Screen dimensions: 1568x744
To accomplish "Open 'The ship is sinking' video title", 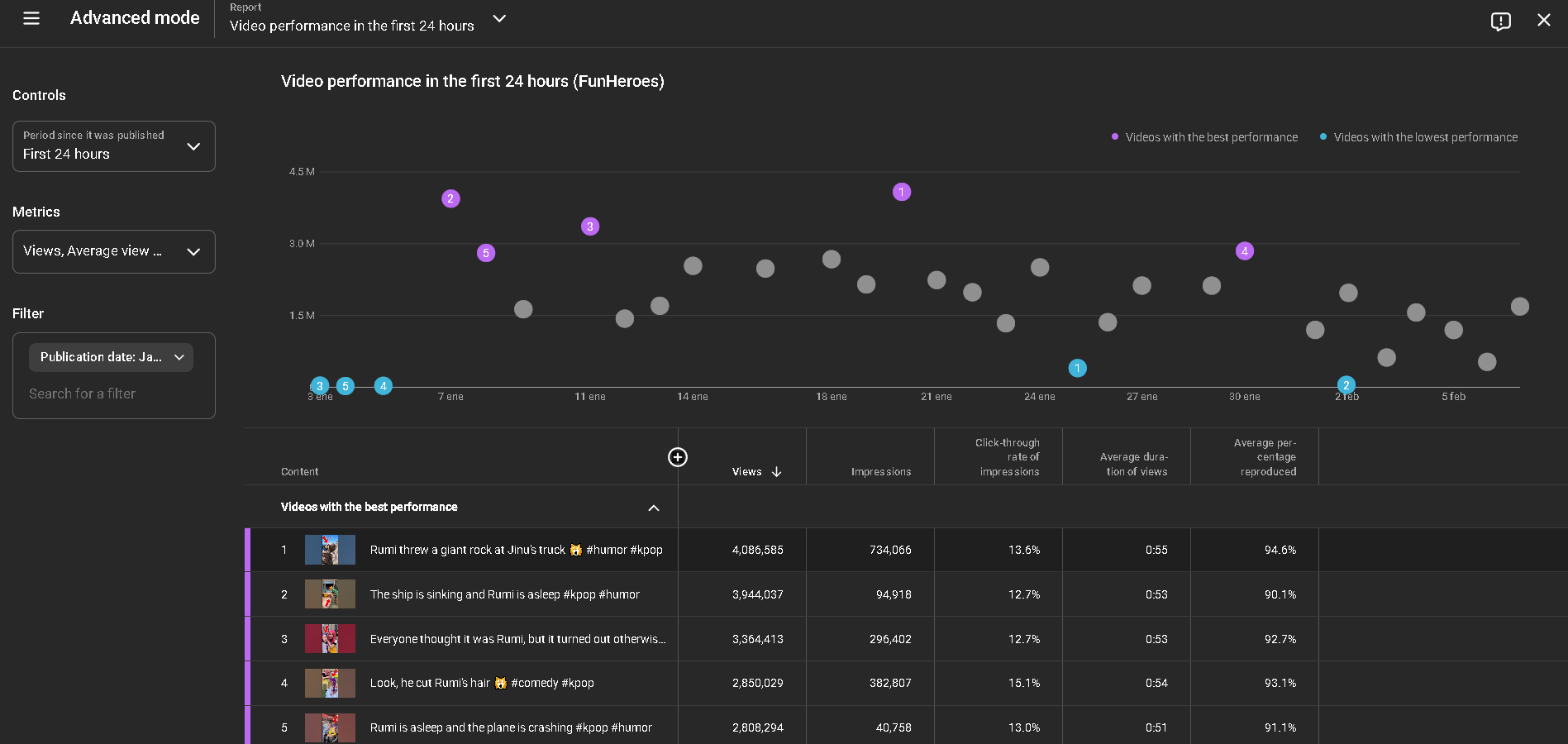I will point(504,594).
